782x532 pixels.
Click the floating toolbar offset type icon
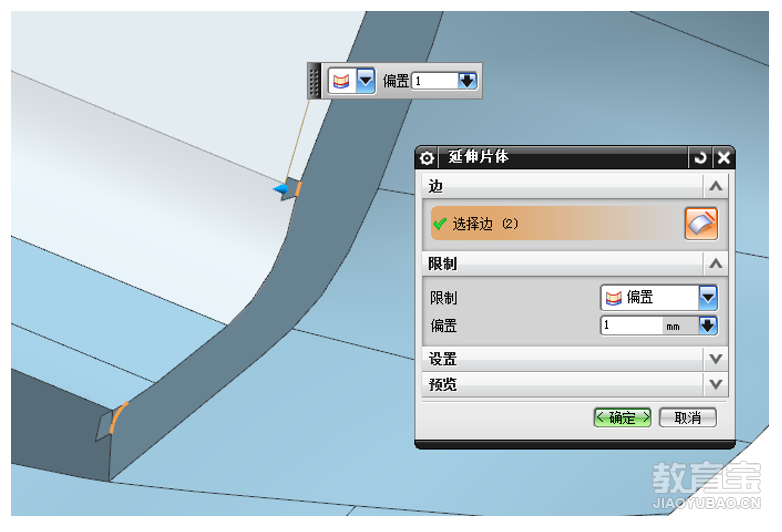pos(342,80)
